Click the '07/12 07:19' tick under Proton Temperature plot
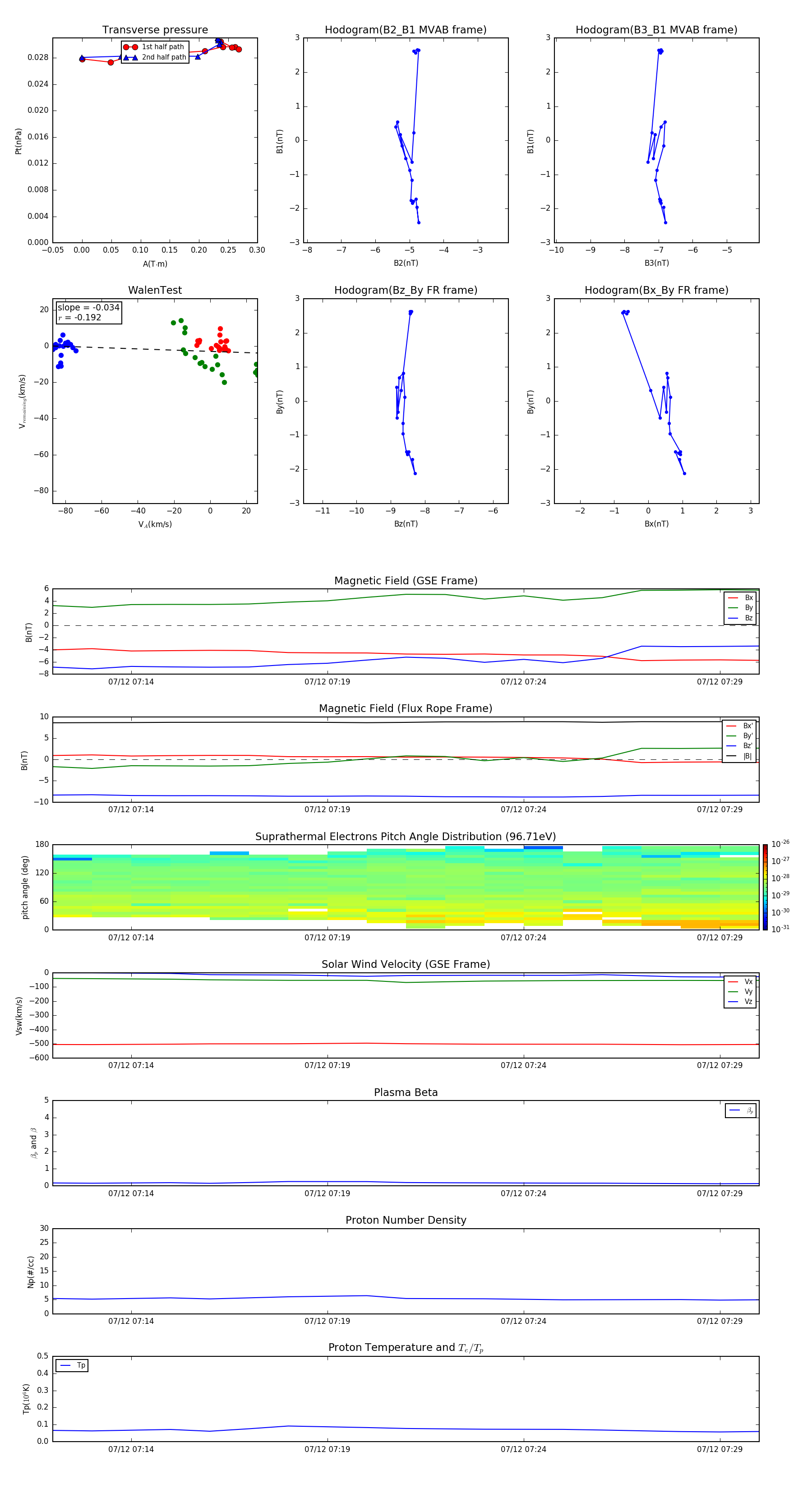 point(327,1449)
